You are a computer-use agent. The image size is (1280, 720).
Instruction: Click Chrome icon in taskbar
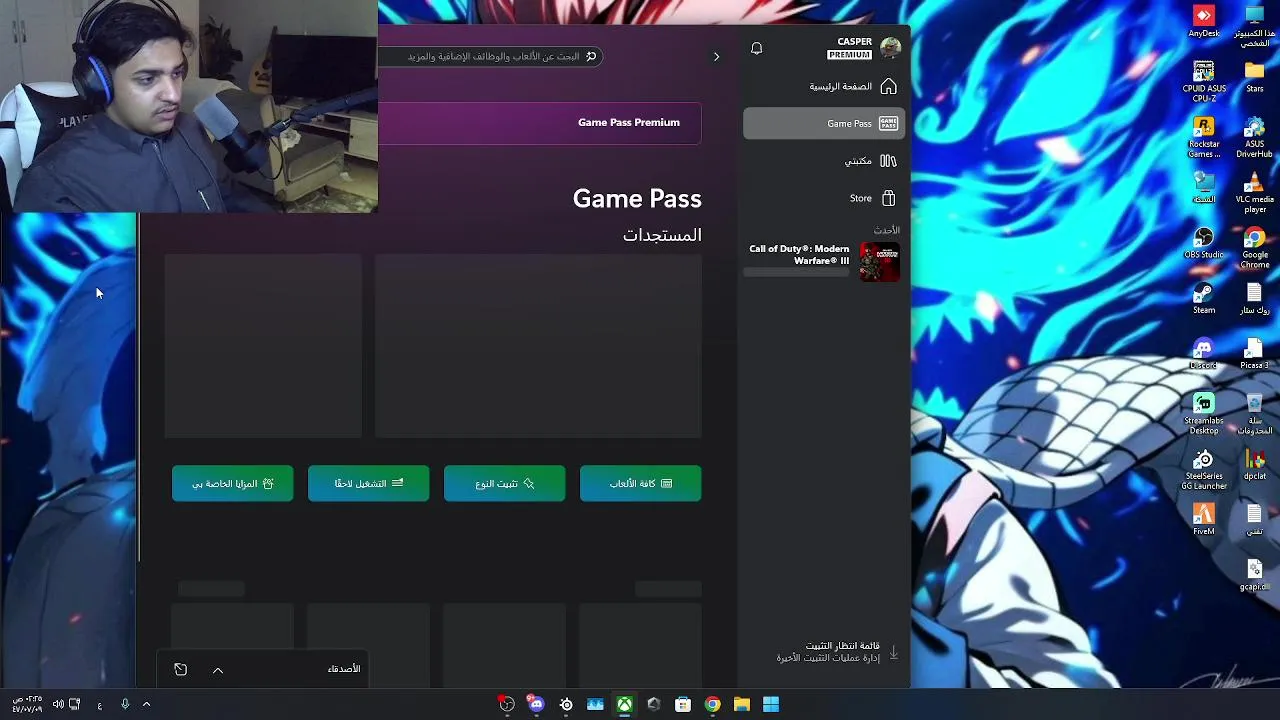[x=712, y=705]
